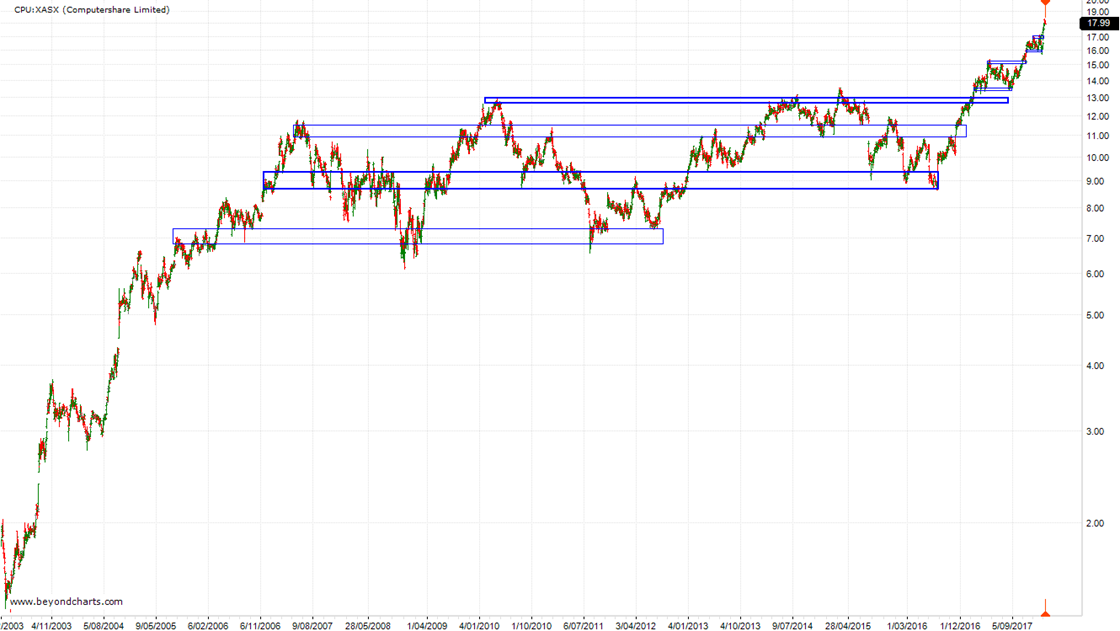Click the 14.00 price axis label
This screenshot has height=631, width=1120.
click(x=1096, y=81)
